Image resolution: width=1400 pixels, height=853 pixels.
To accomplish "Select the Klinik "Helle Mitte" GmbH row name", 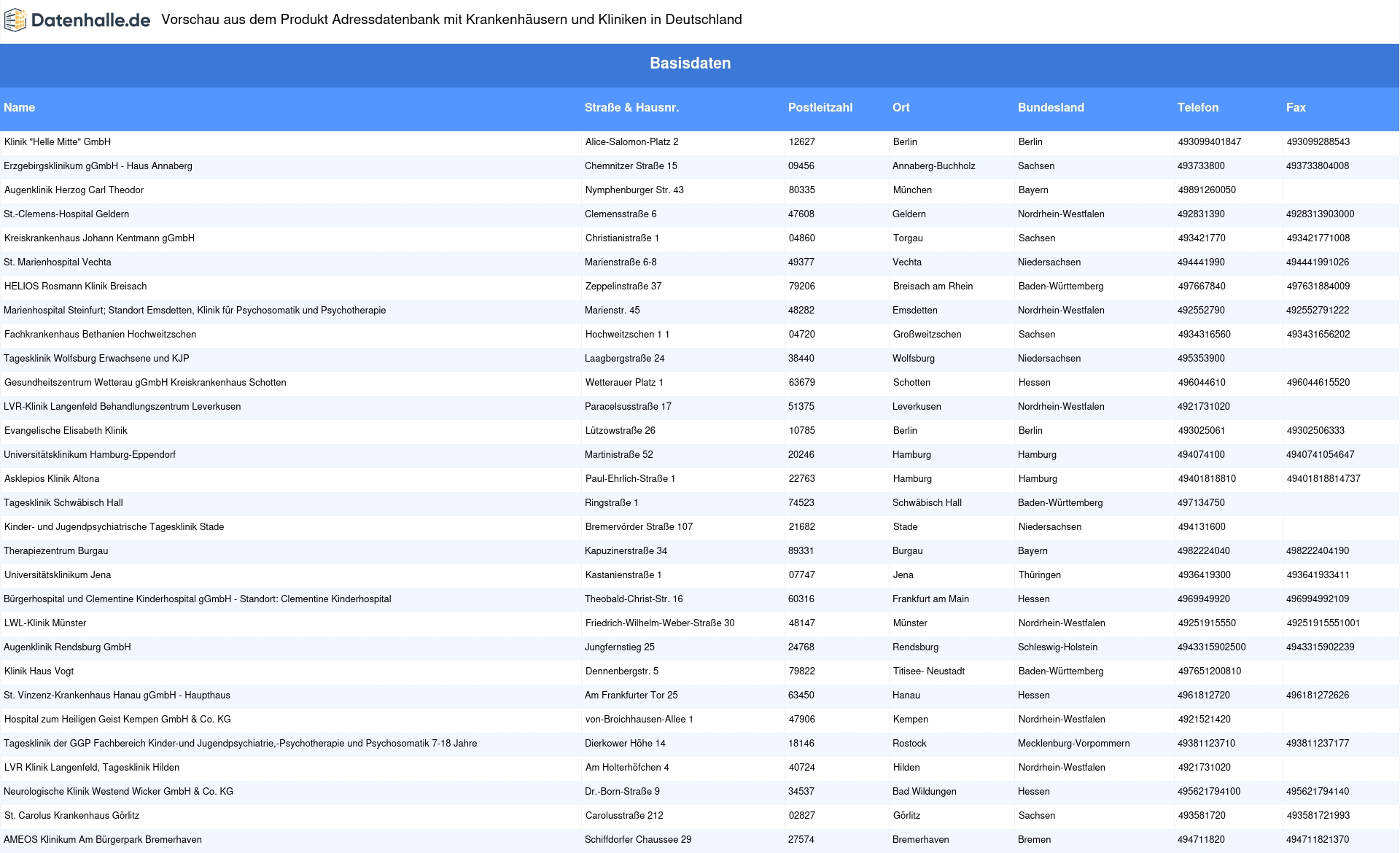I will pos(58,142).
